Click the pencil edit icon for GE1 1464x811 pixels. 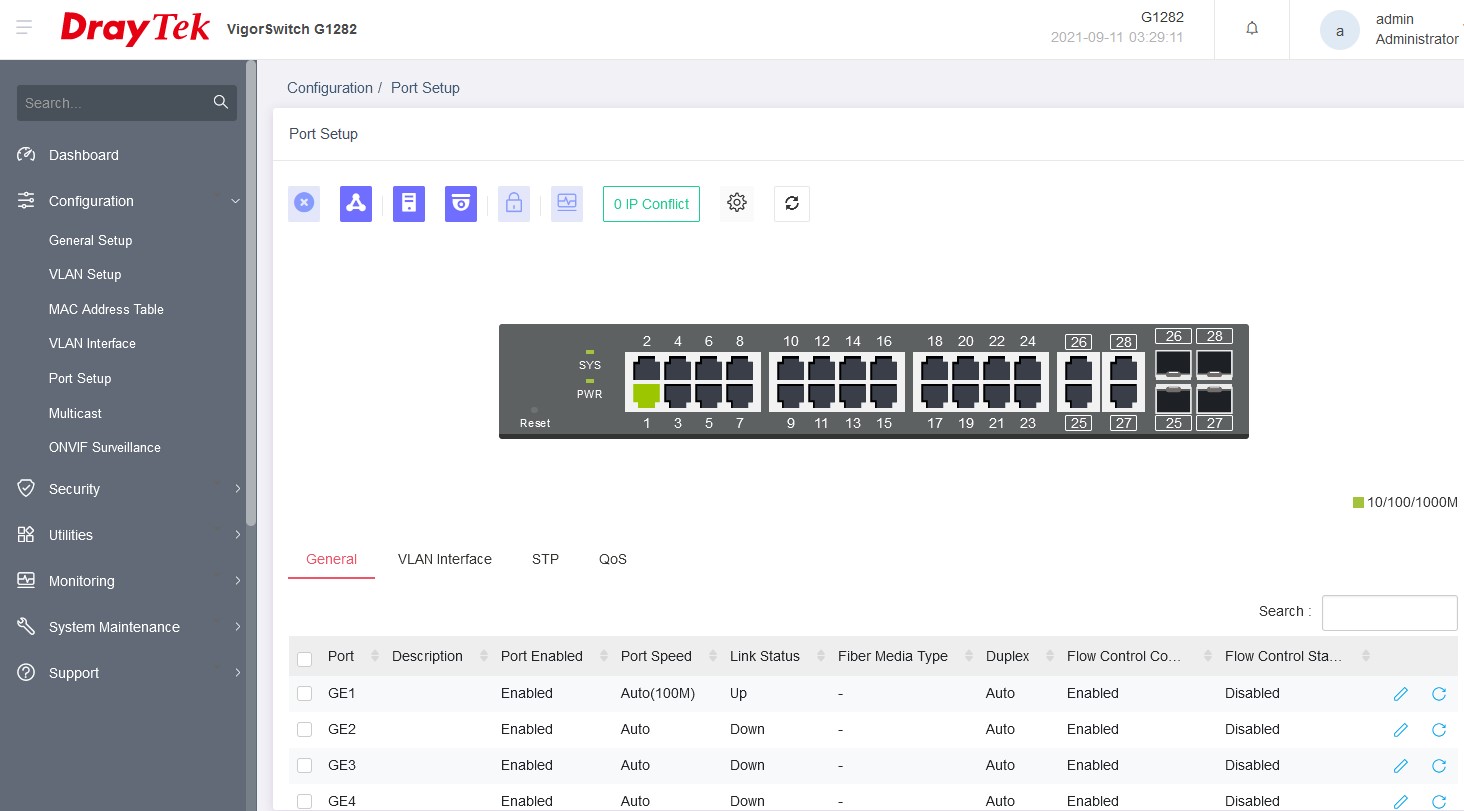[x=1400, y=694]
